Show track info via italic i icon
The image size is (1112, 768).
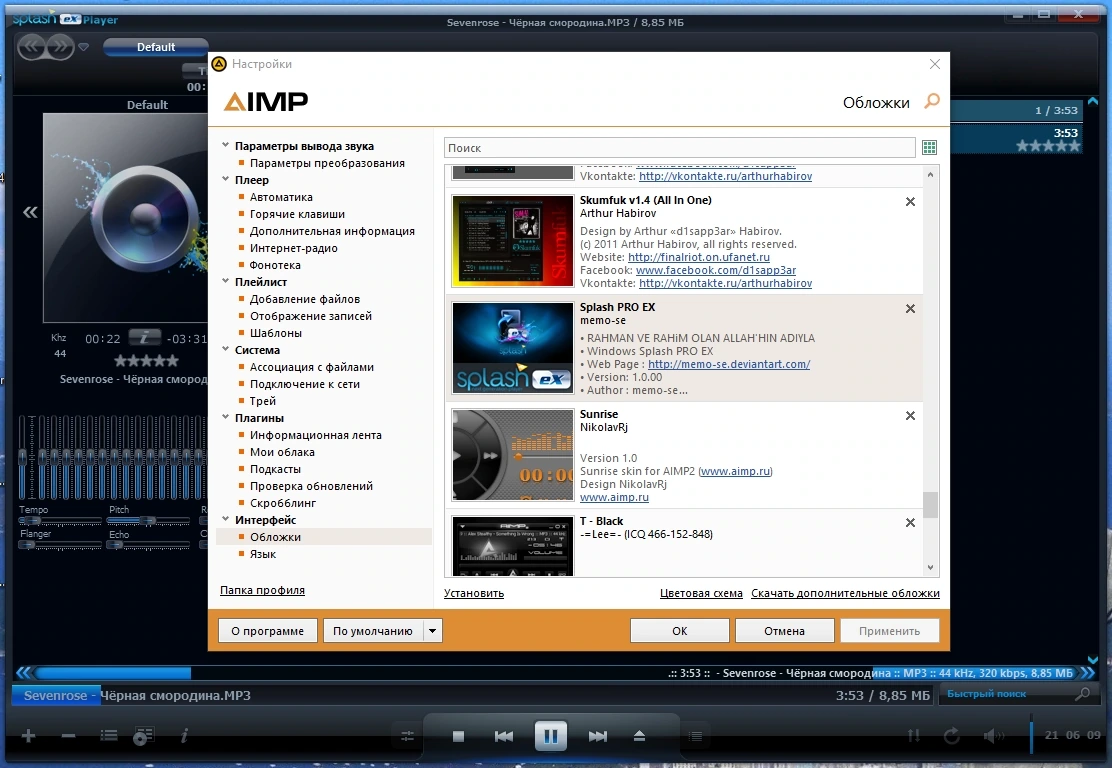(184, 736)
